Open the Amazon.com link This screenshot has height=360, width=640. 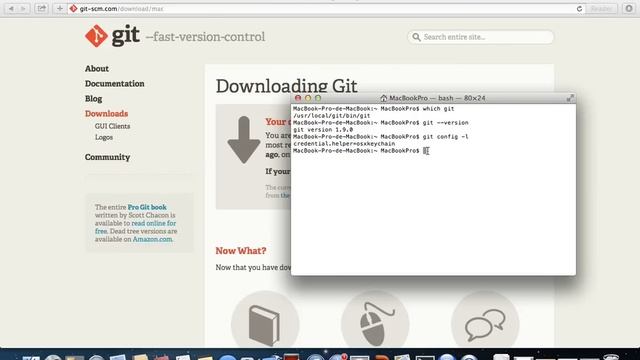152,239
